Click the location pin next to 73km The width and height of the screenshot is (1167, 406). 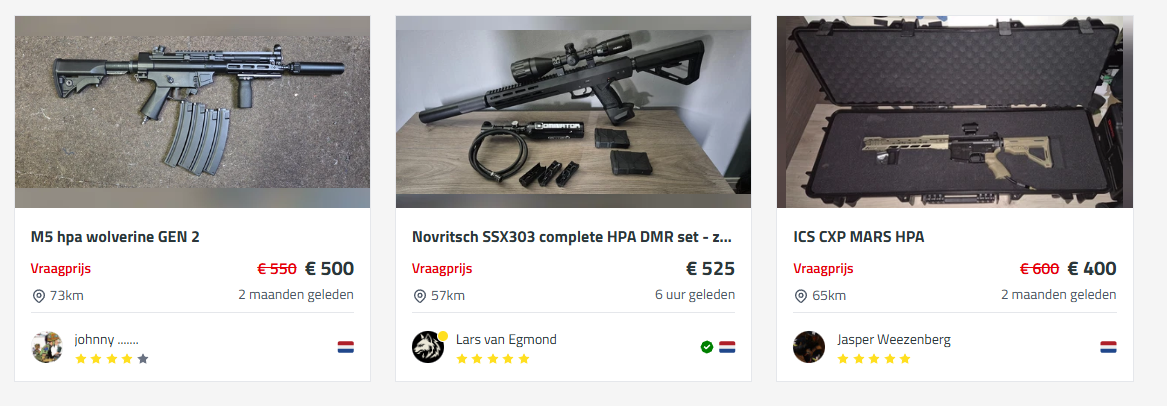[39, 296]
